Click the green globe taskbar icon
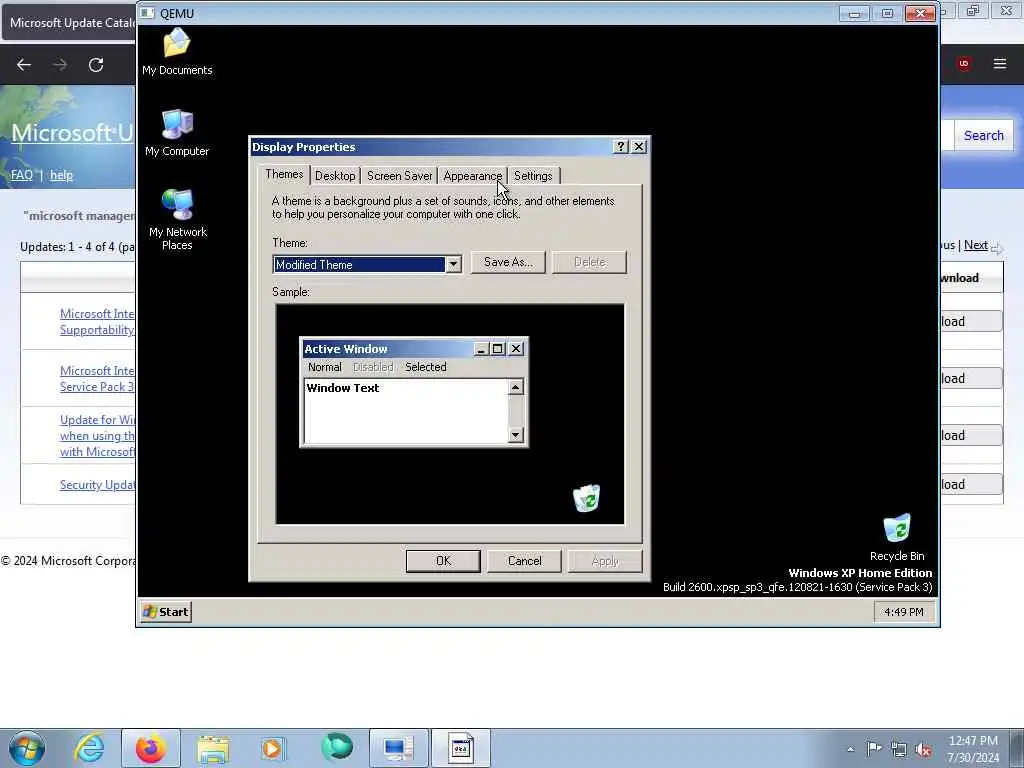This screenshot has width=1024, height=768. pos(337,748)
